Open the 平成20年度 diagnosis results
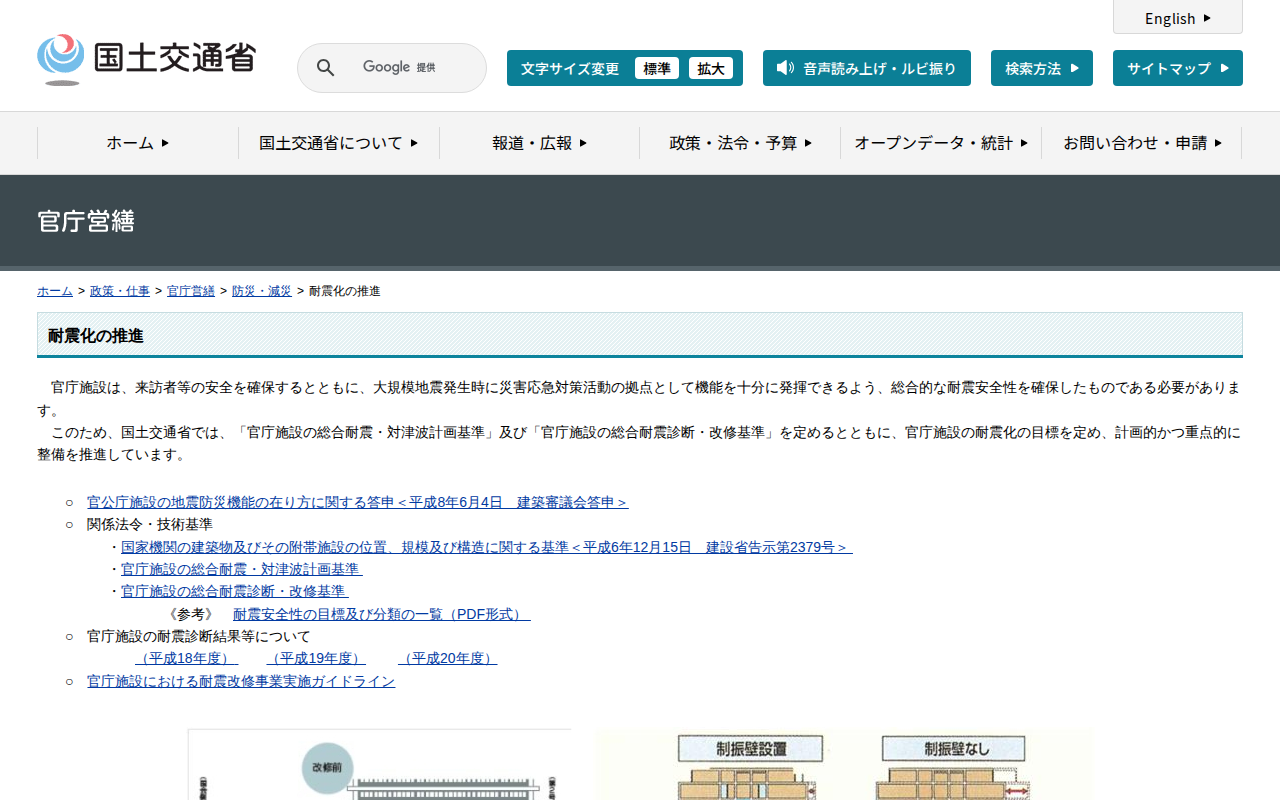This screenshot has height=800, width=1280. click(448, 658)
